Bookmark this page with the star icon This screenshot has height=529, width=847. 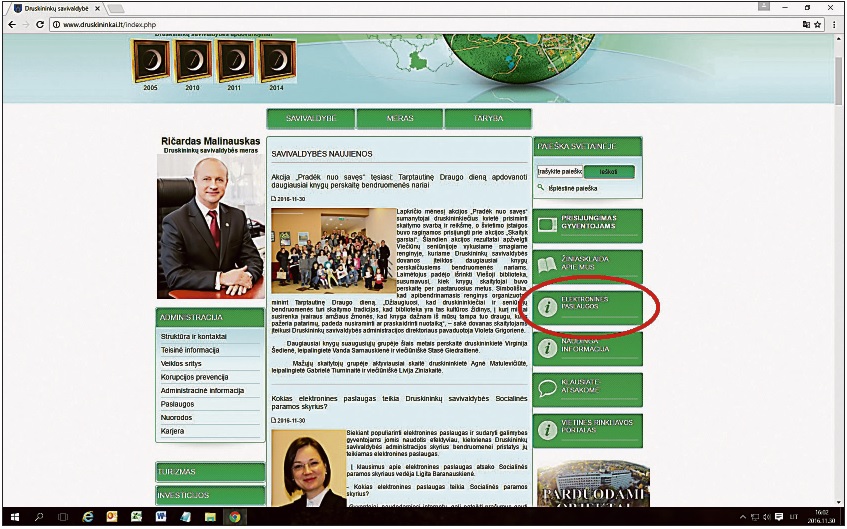pos(818,25)
